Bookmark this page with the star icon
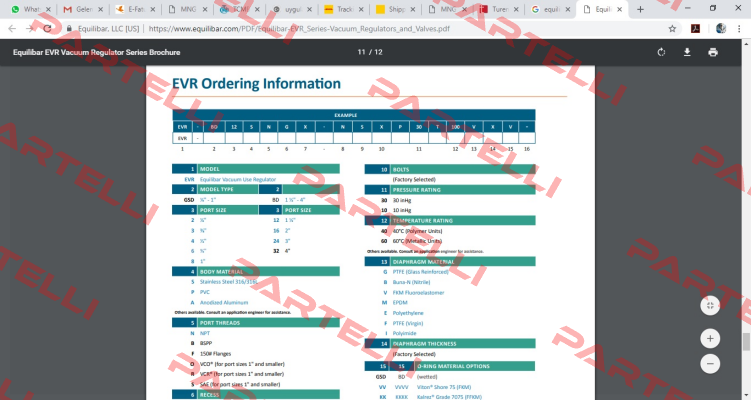The image size is (751, 400). tap(672, 29)
